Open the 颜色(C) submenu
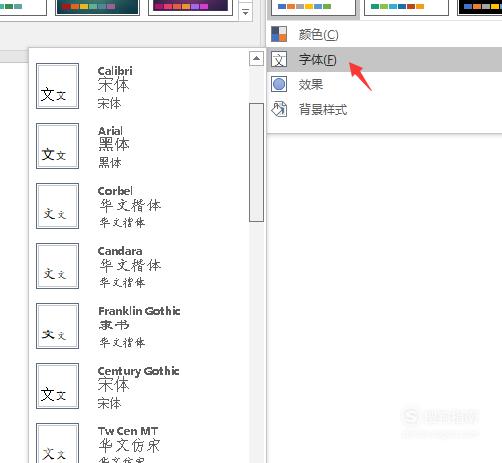502x463 pixels. pyautogui.click(x=384, y=34)
